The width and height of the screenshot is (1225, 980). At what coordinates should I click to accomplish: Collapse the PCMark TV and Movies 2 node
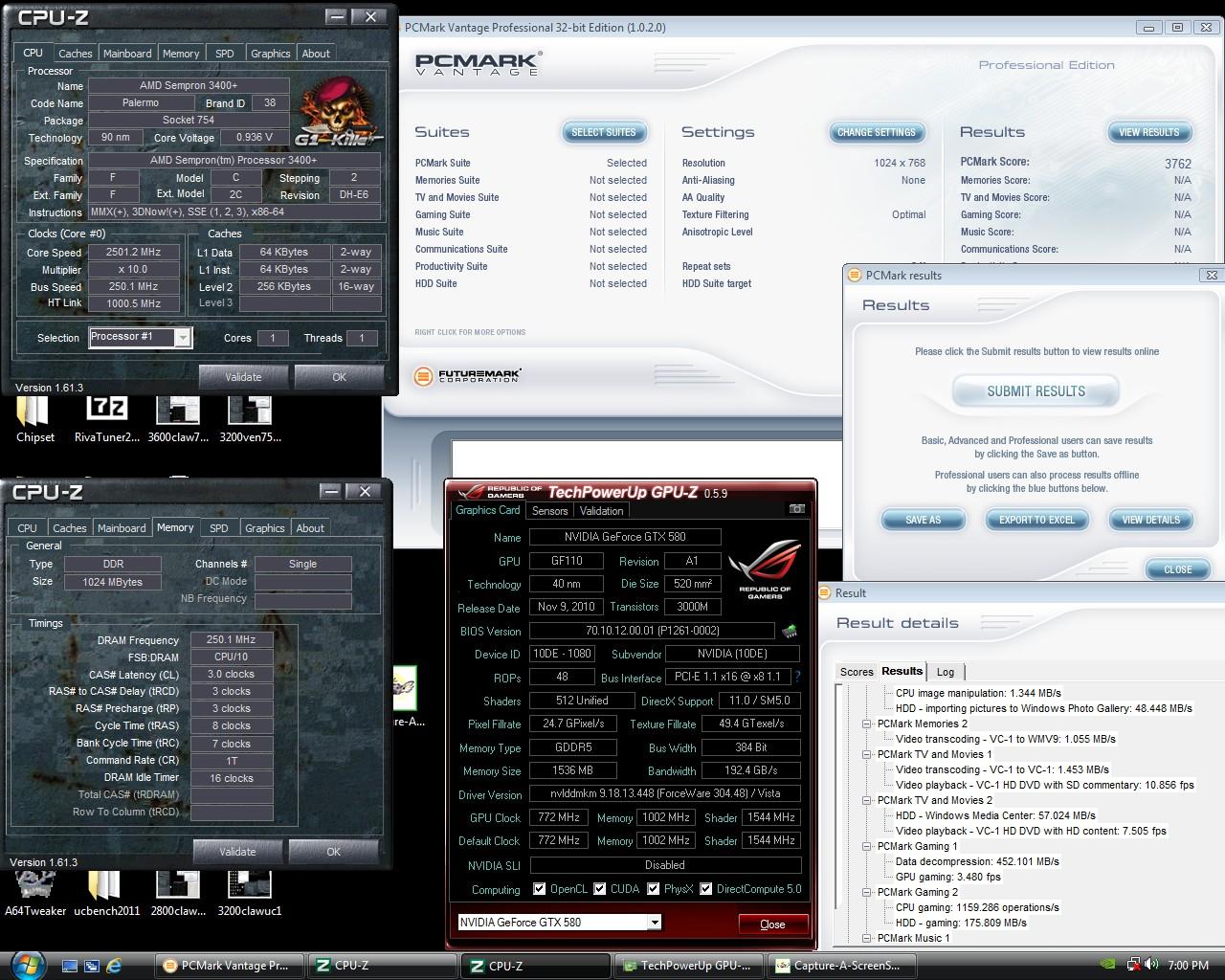point(867,800)
